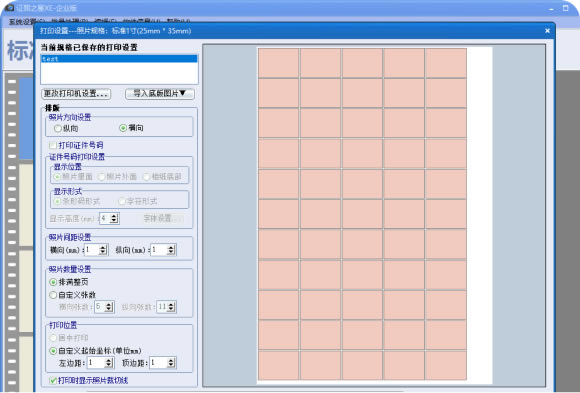Click the 左边距 stepper arrows

pos(108,363)
